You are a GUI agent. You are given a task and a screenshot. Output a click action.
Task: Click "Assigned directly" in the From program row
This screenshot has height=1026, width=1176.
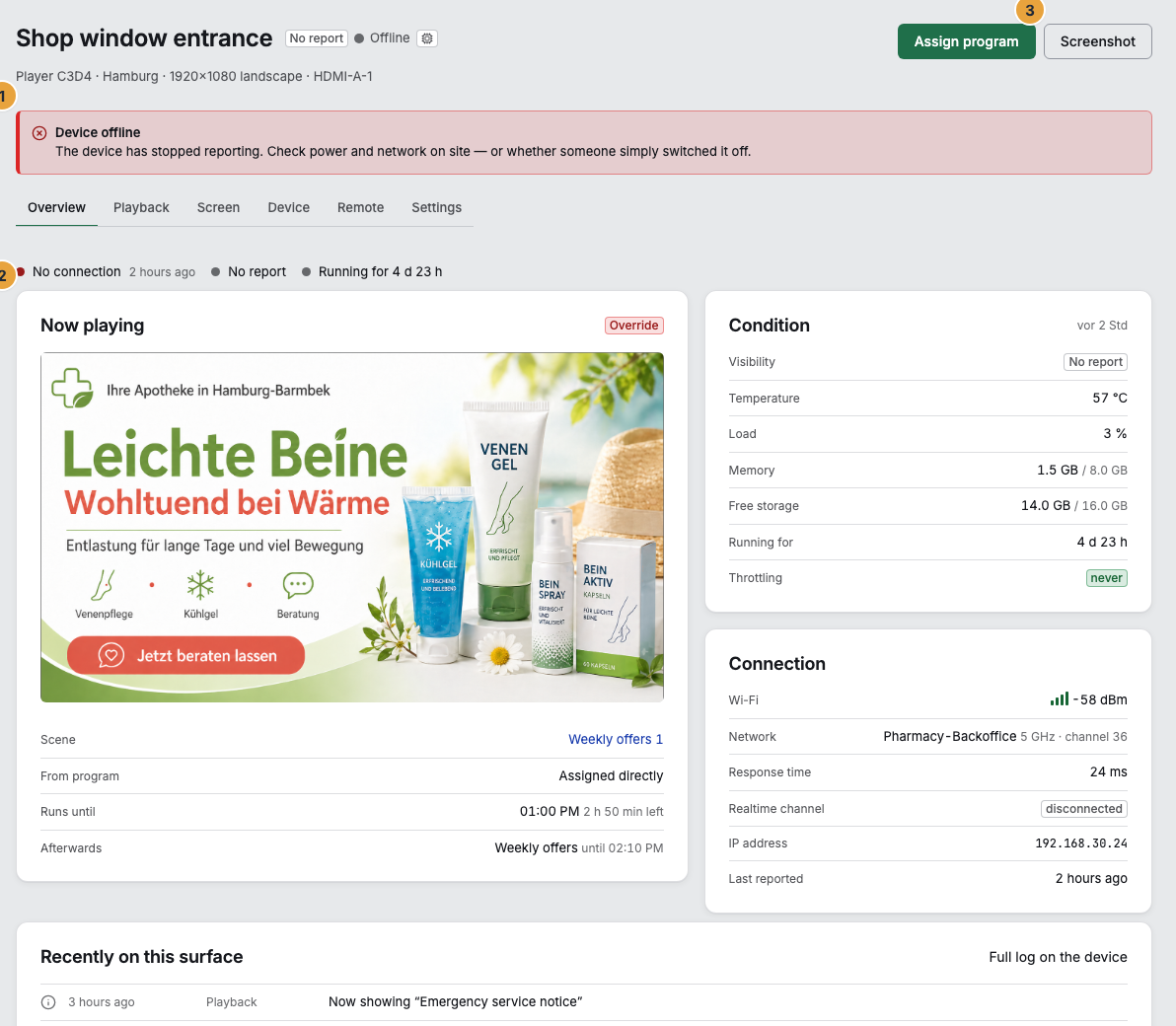611,775
